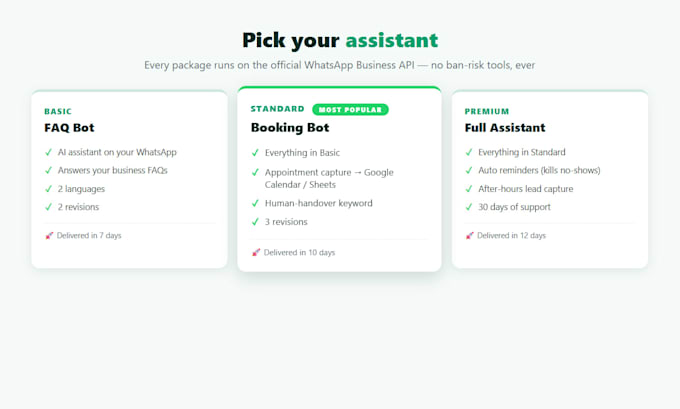Screen dimensions: 680x409
Task: Click checkmark beside Answers your business FAQs
Action: point(49,170)
